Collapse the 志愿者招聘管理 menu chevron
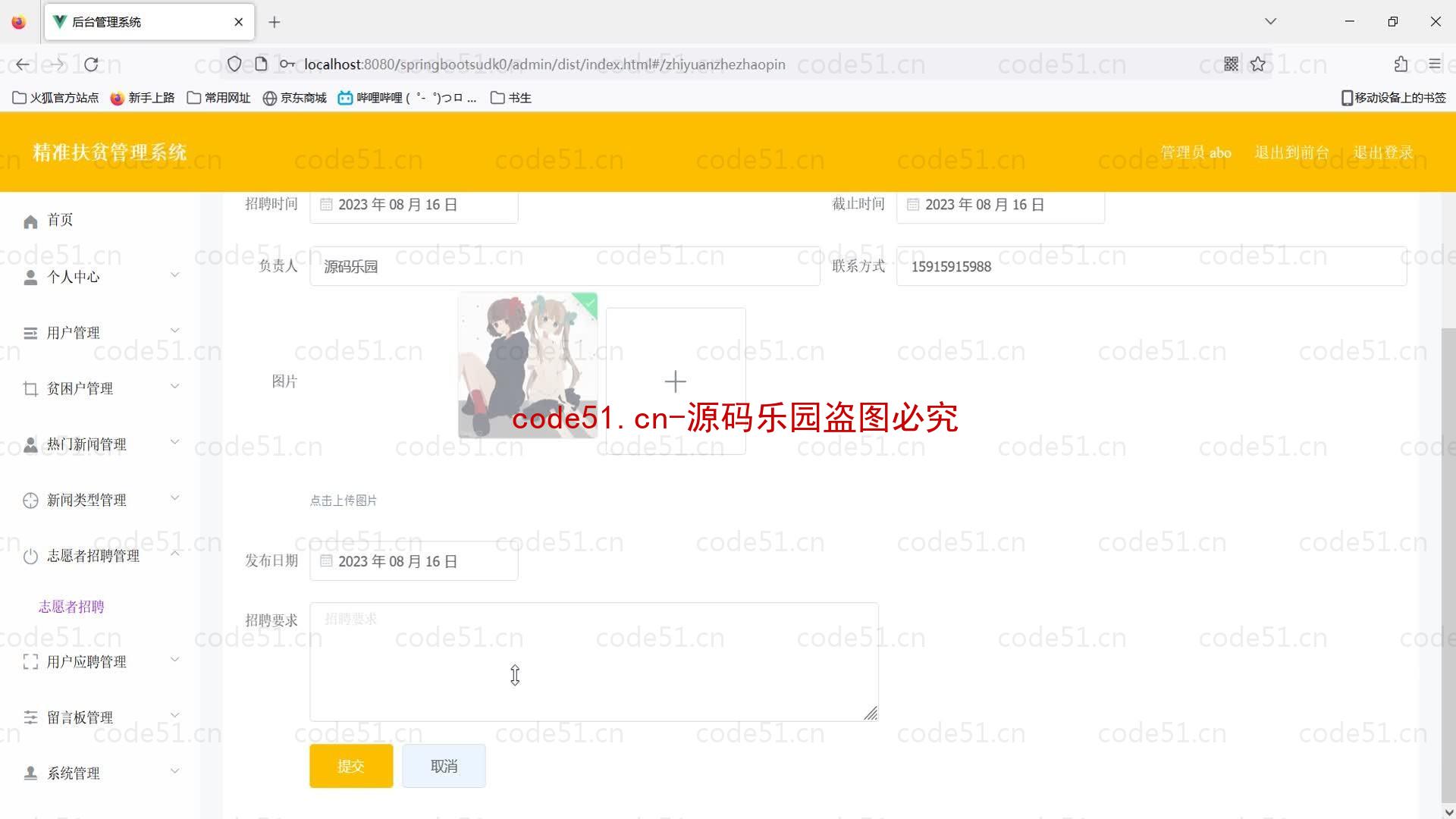Screen dimensions: 1456x819 pos(174,554)
